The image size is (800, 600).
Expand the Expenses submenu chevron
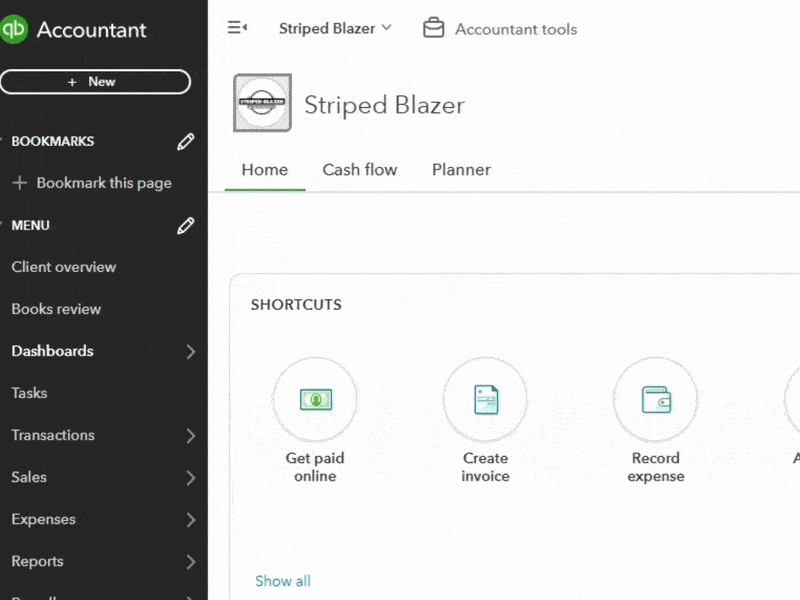point(191,520)
